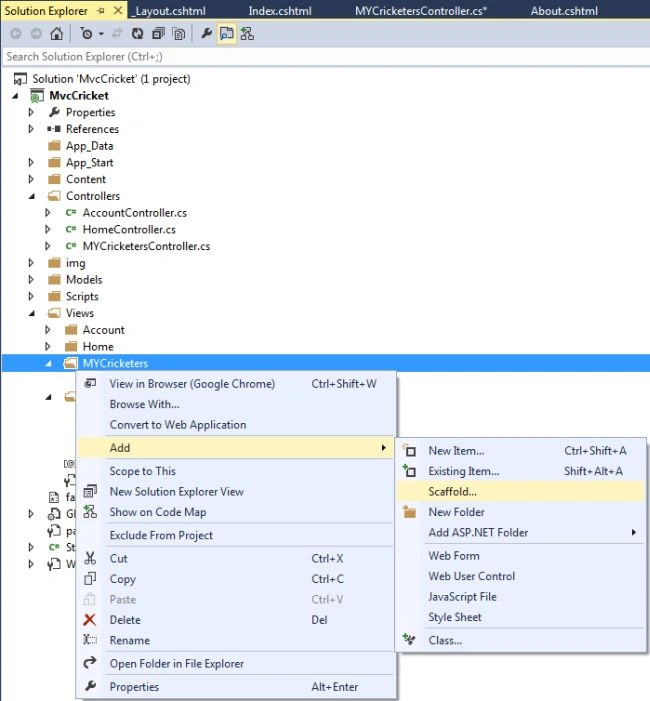Expand AccountController.cs node
This screenshot has height=701, width=650.
point(47,213)
